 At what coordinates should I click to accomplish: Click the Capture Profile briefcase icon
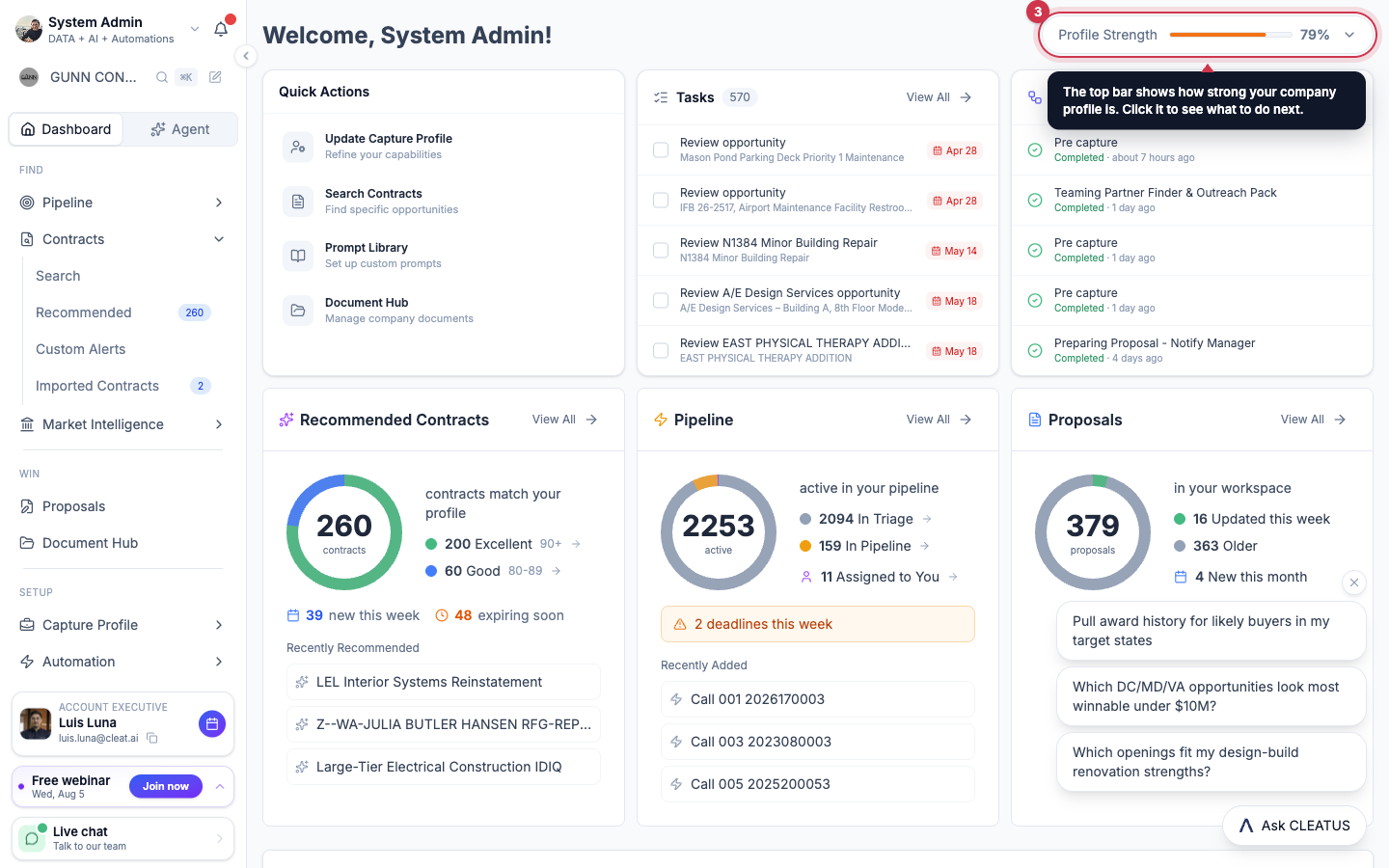(27, 625)
